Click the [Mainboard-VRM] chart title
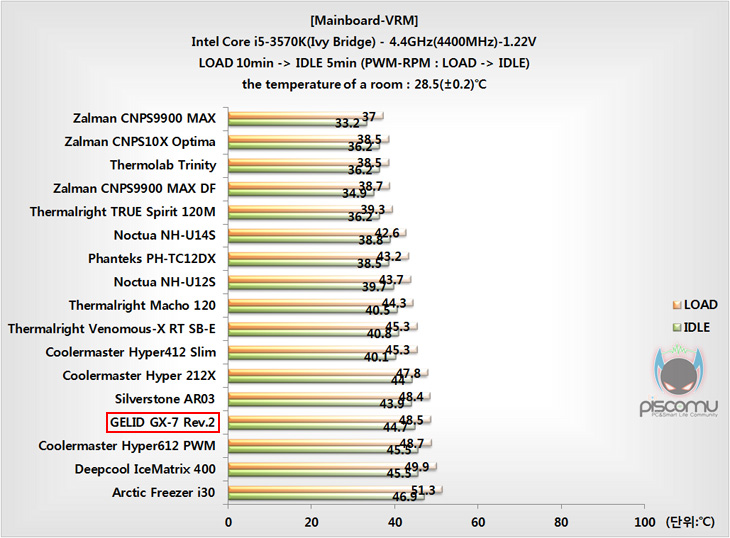The image size is (730, 538). pos(364,20)
